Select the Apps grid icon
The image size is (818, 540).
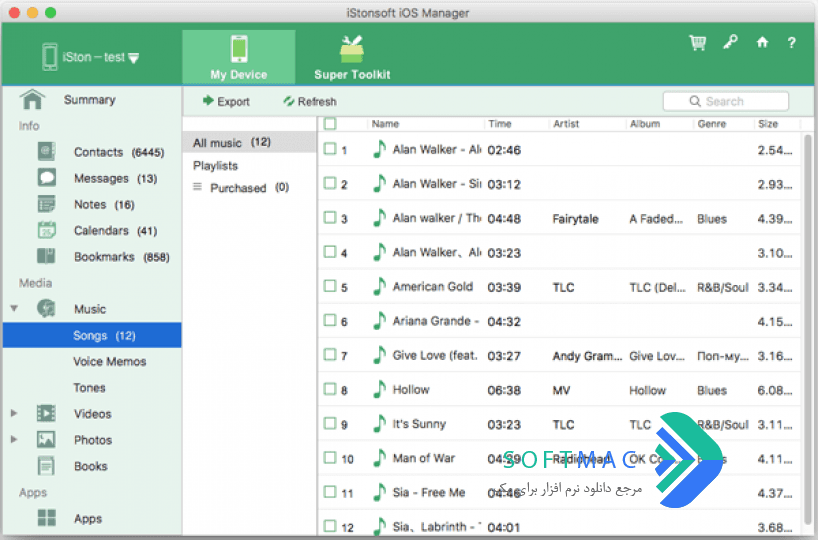coord(46,518)
